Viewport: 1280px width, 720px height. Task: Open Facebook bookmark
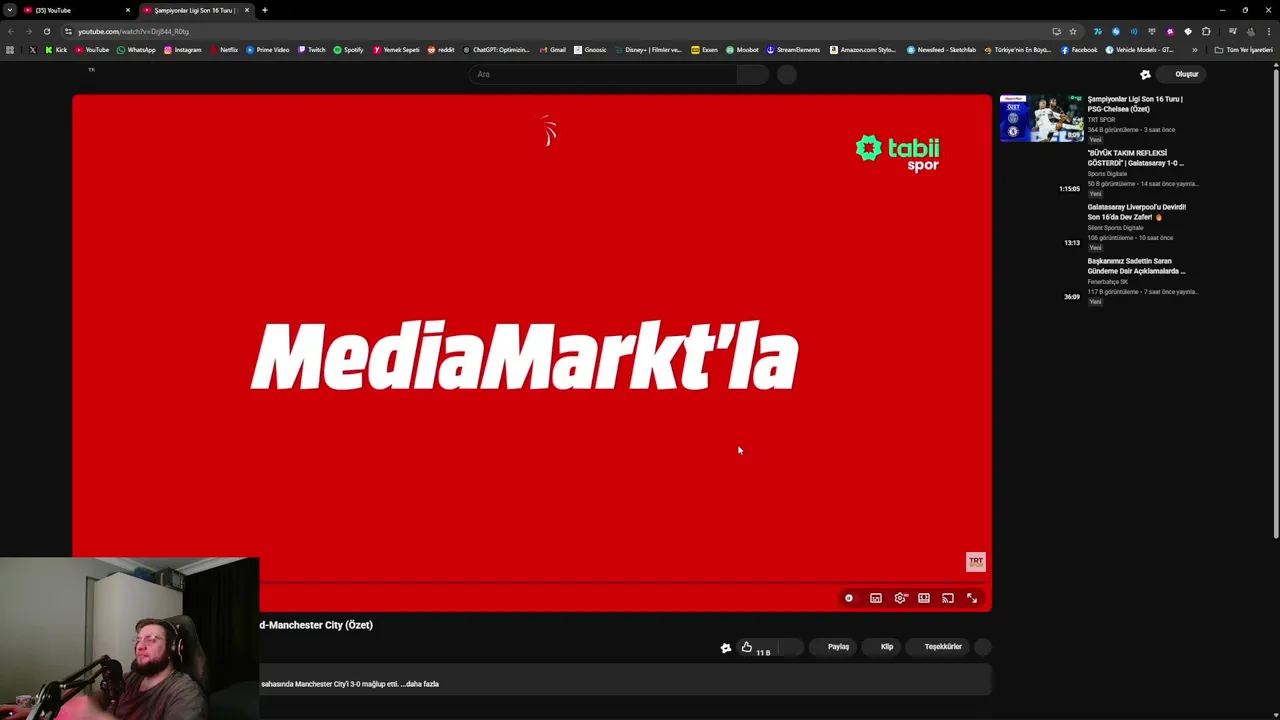[1079, 50]
